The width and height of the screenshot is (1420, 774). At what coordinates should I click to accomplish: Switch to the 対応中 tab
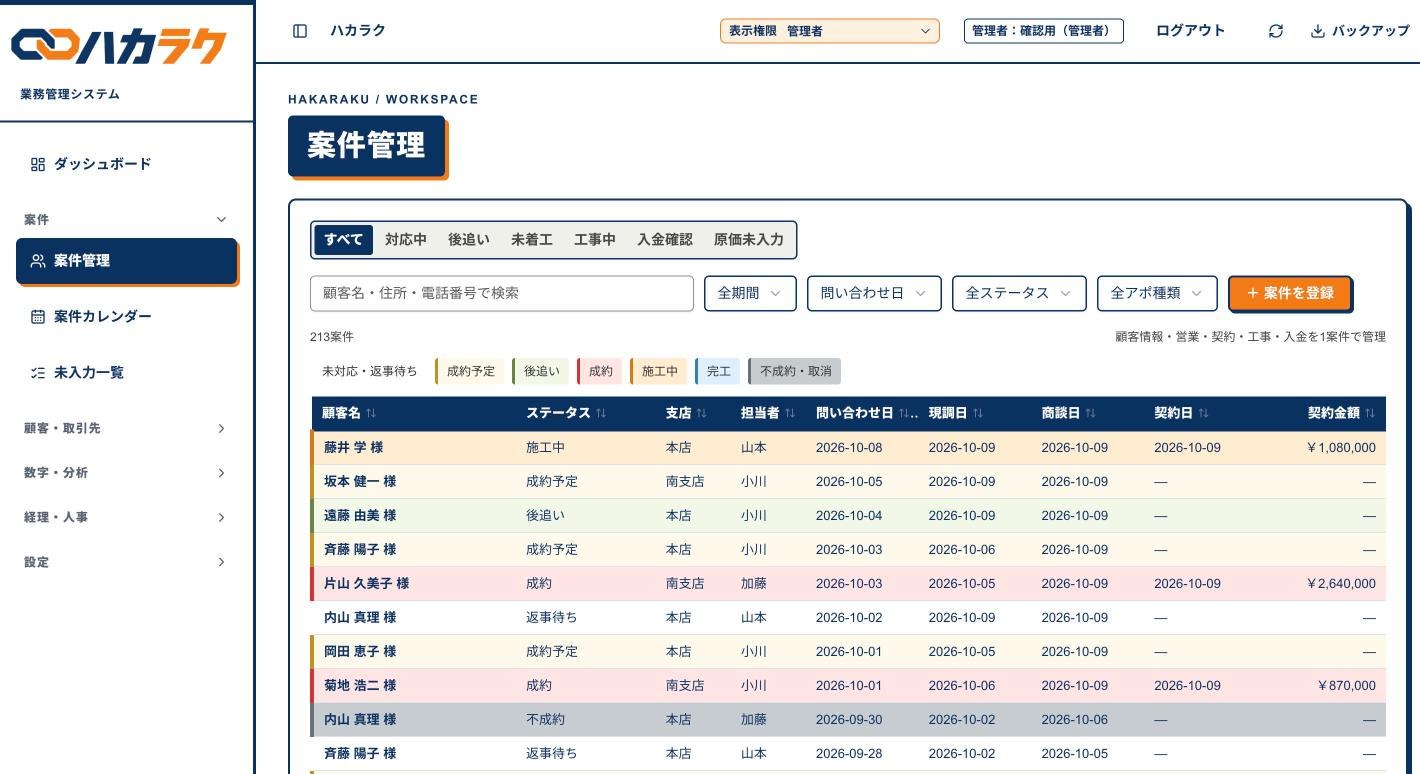pos(406,240)
